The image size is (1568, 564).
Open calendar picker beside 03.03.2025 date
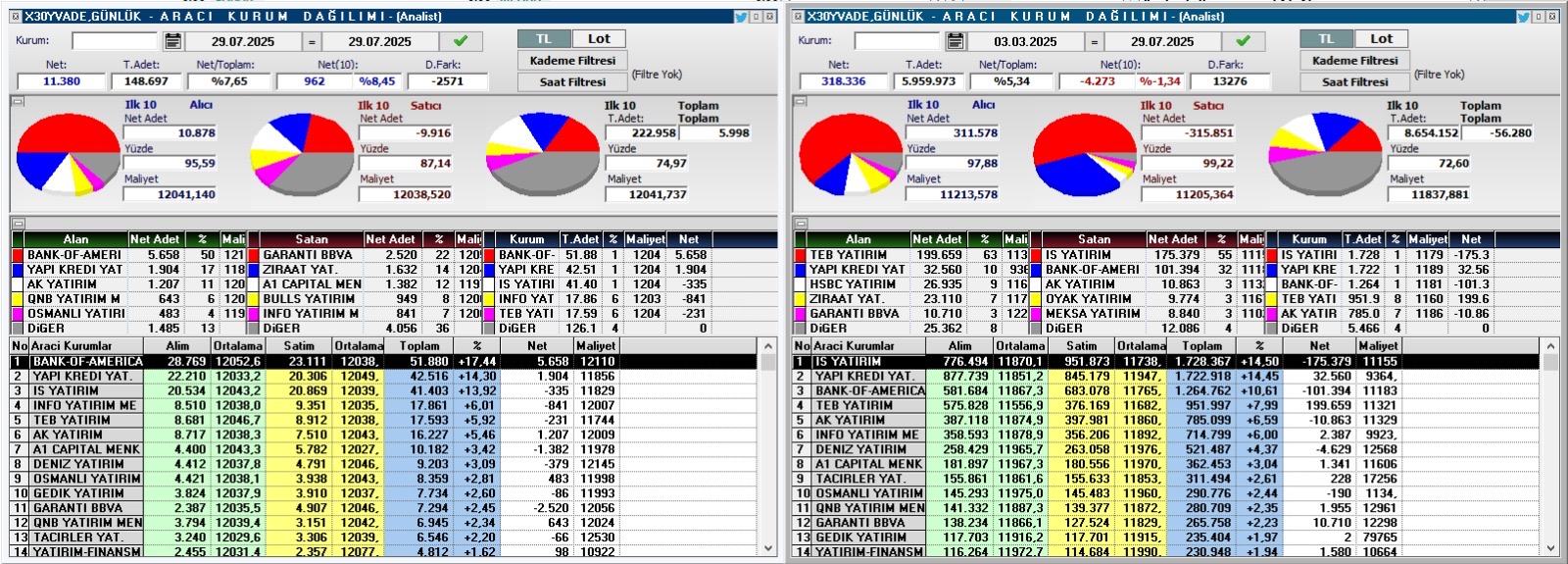tap(955, 41)
